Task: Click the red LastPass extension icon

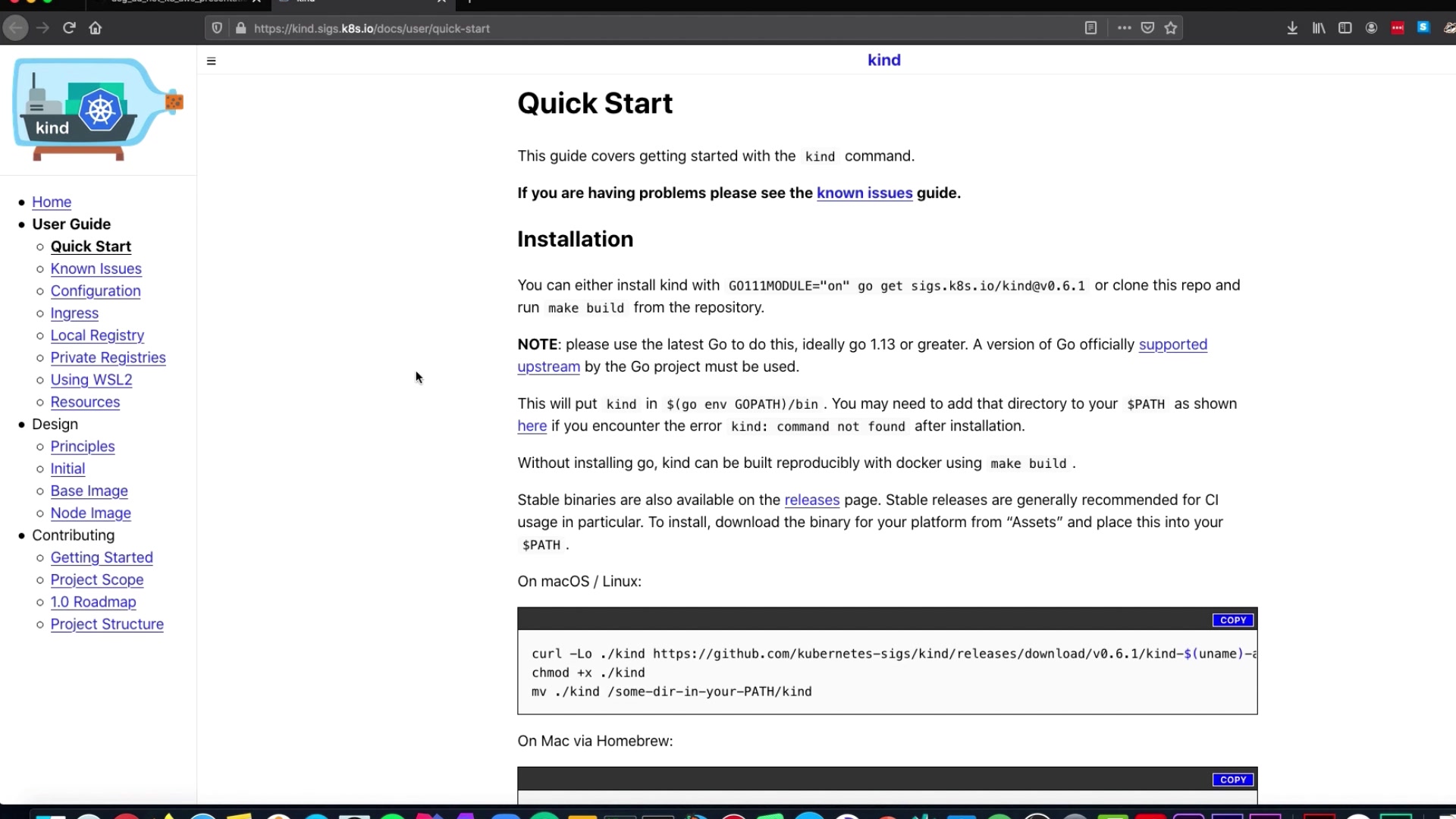Action: click(x=1398, y=28)
